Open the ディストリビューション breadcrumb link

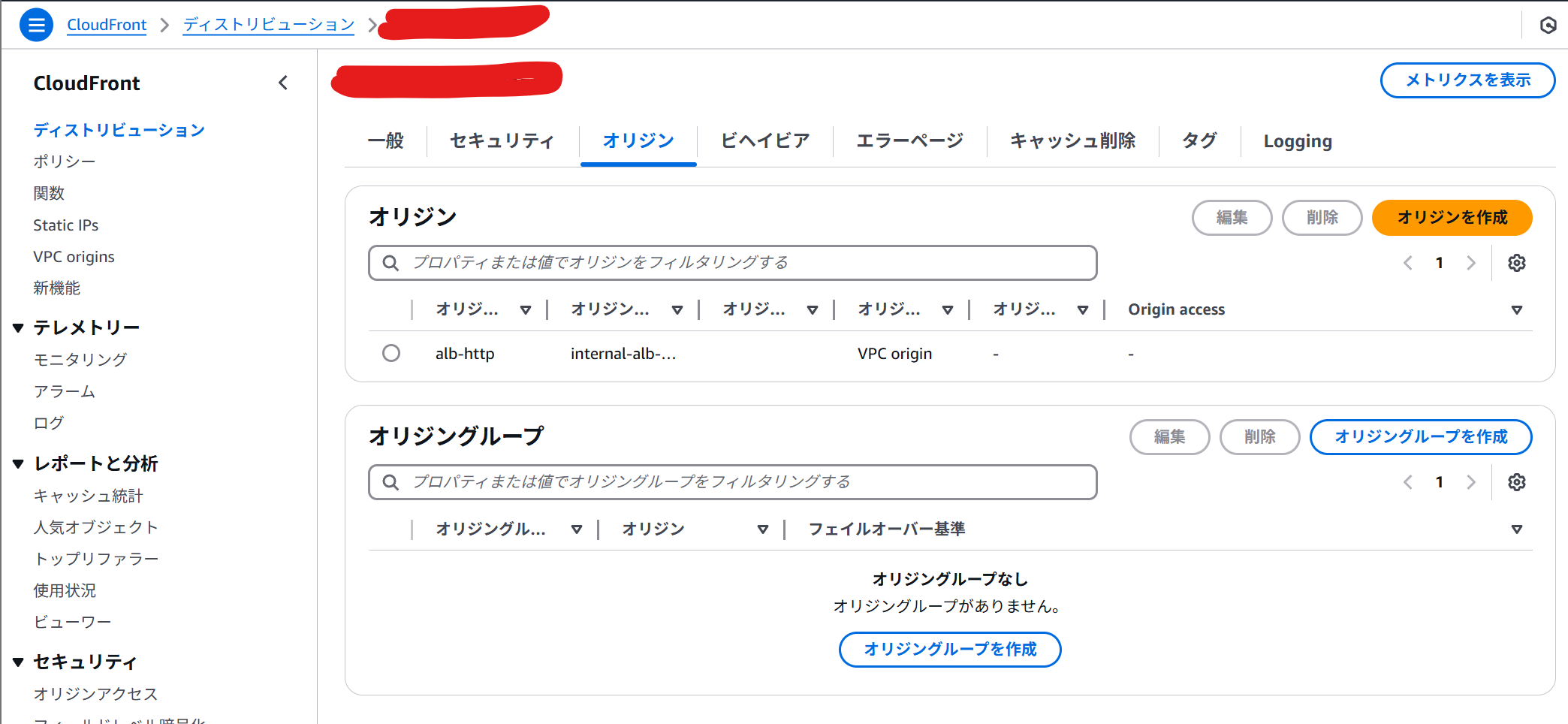(x=269, y=25)
